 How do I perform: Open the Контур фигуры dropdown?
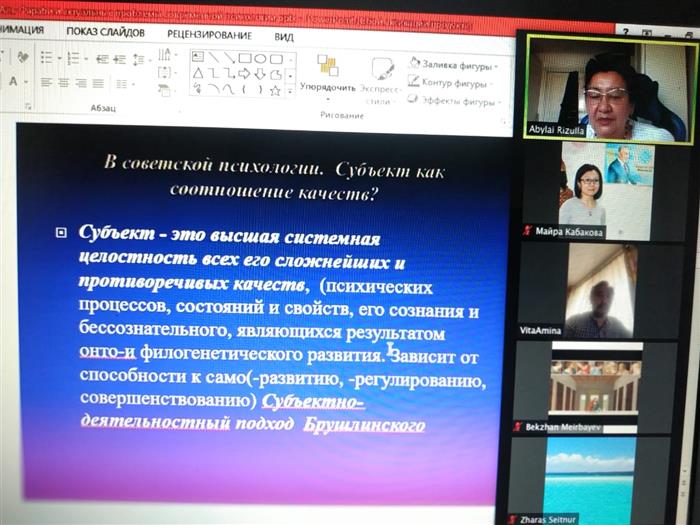click(452, 83)
